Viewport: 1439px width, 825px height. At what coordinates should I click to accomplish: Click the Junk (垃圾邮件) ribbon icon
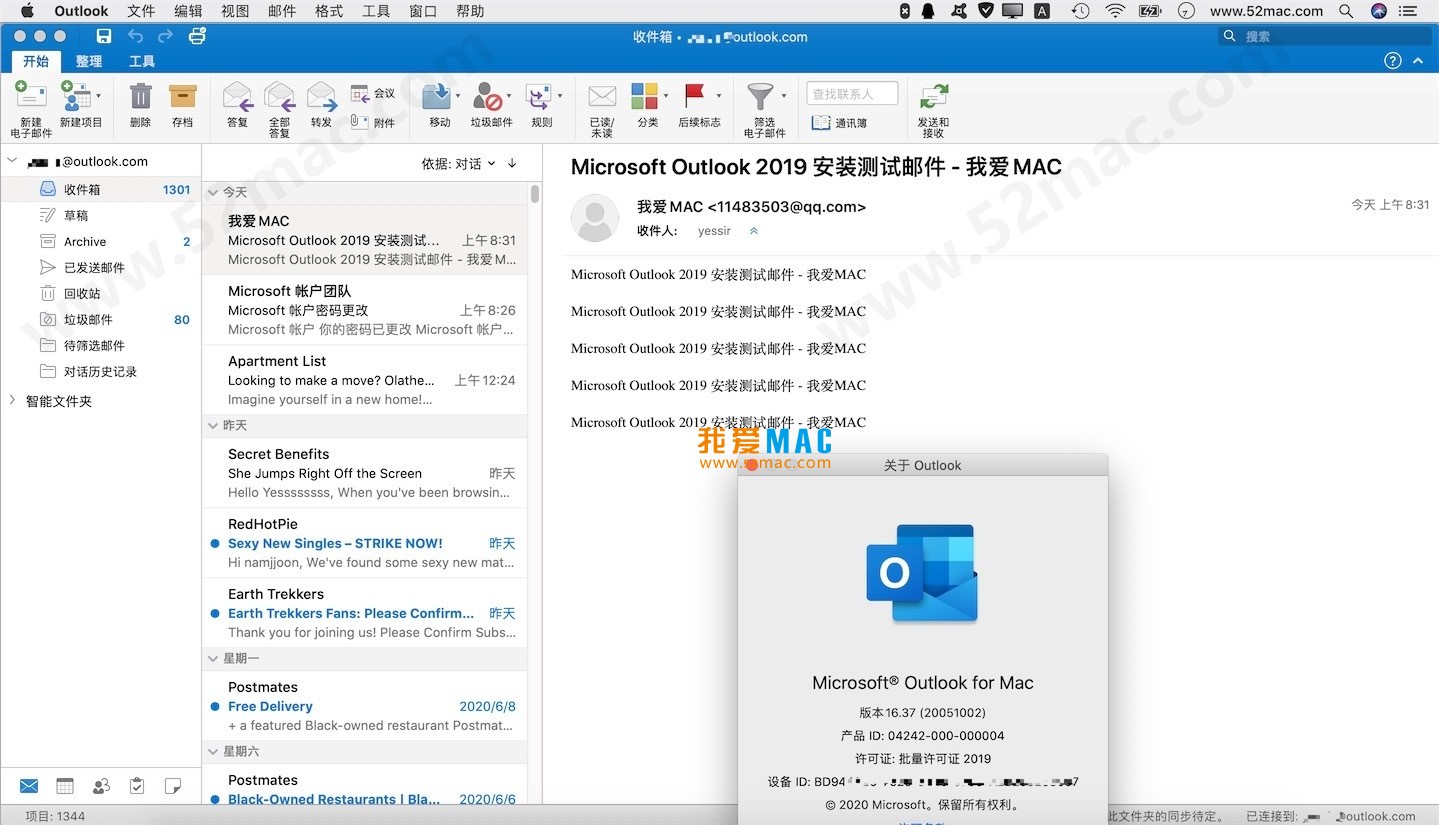point(488,96)
